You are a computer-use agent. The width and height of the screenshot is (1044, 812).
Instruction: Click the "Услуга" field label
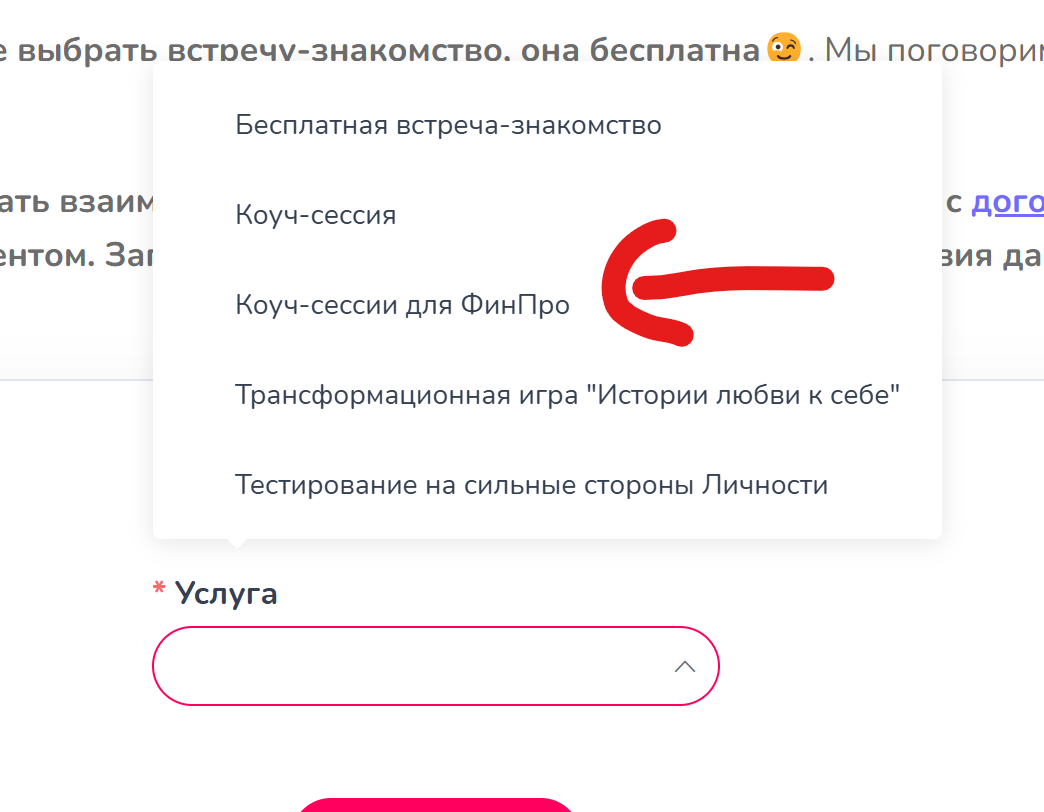pos(226,594)
